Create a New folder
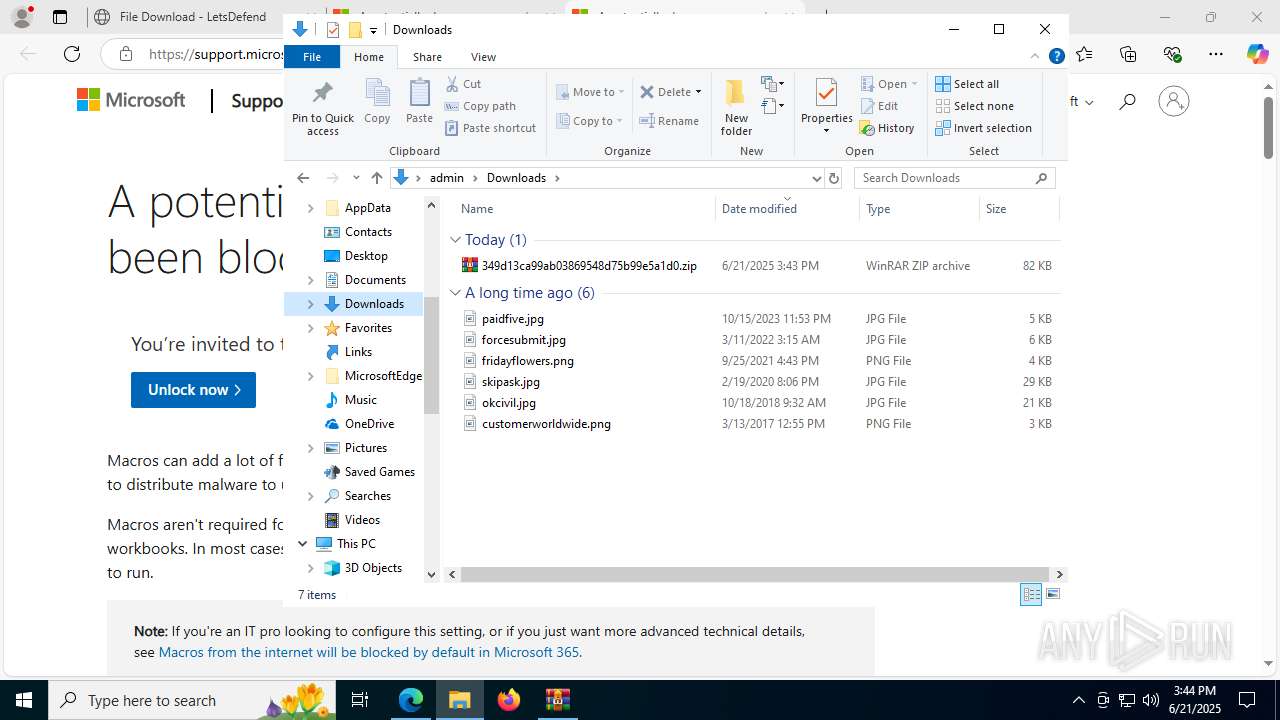 [x=736, y=107]
